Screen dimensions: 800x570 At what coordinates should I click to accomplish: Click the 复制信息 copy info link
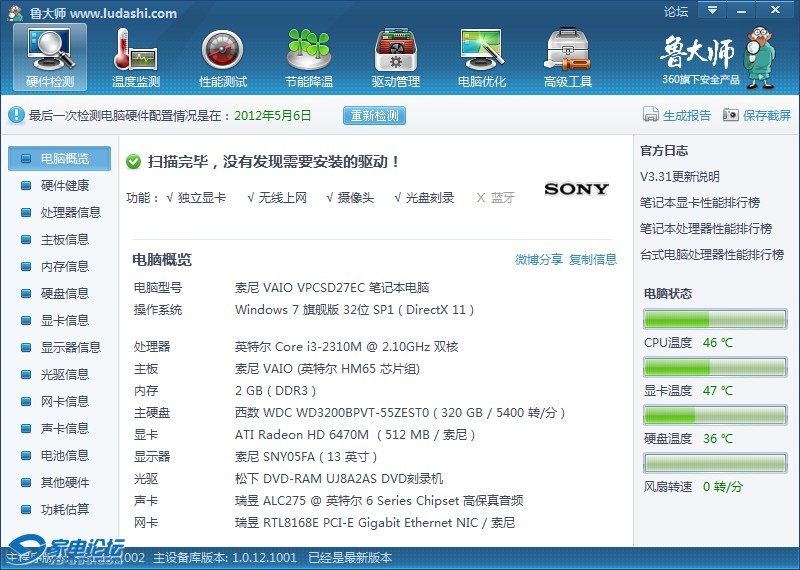pos(593,260)
